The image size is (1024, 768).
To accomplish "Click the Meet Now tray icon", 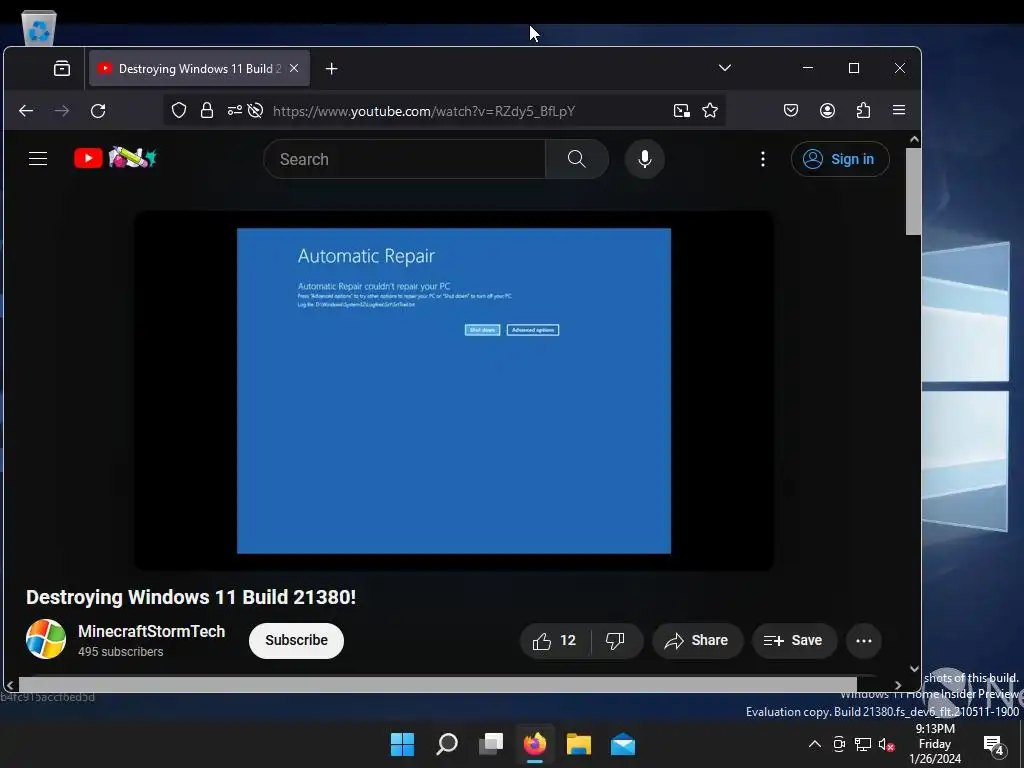I will [839, 744].
